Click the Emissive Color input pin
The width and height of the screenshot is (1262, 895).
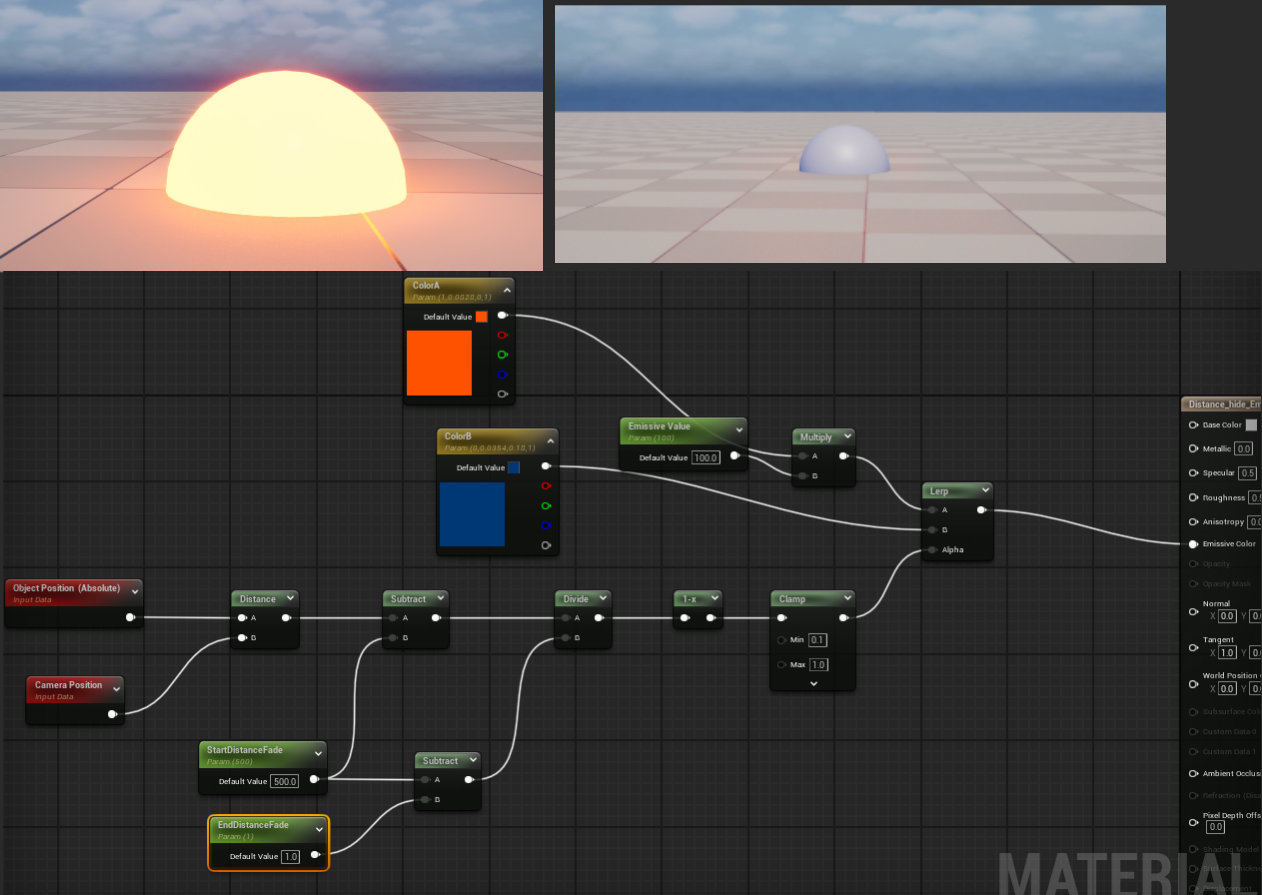(1193, 544)
